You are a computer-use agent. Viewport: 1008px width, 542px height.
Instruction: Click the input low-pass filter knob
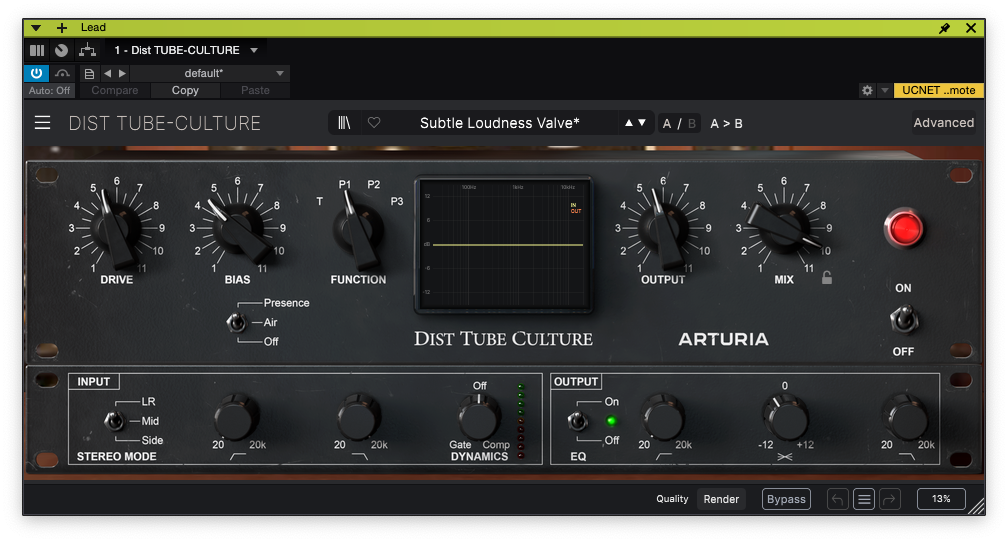pos(358,417)
